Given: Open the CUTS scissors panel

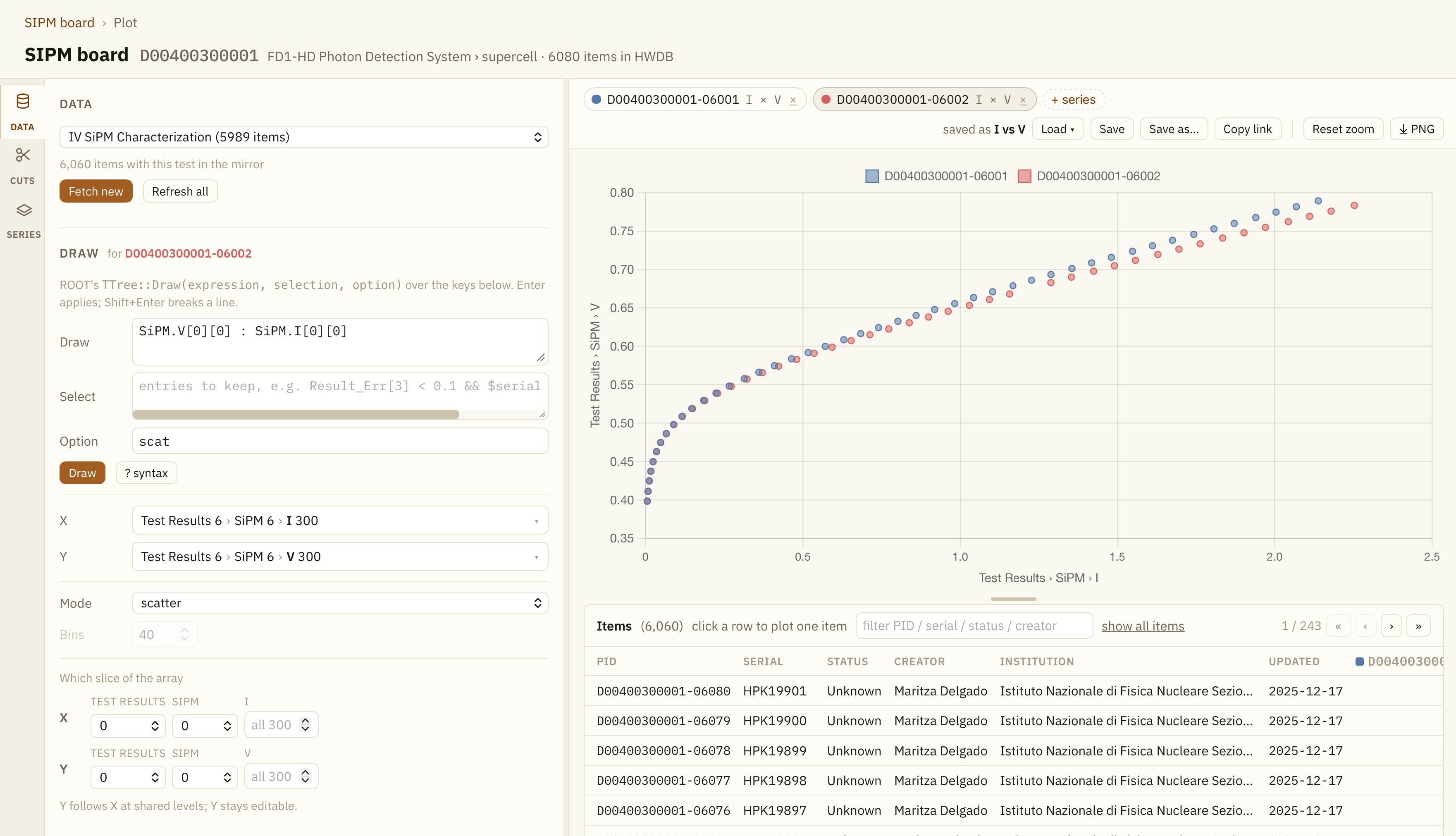Looking at the screenshot, I should (22, 166).
